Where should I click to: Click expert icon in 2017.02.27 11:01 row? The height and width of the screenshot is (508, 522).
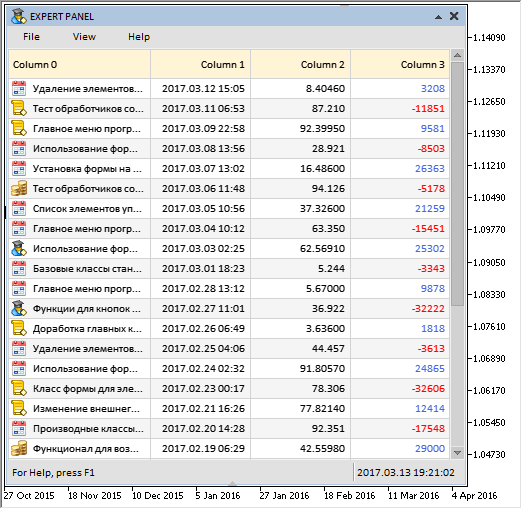[19, 308]
